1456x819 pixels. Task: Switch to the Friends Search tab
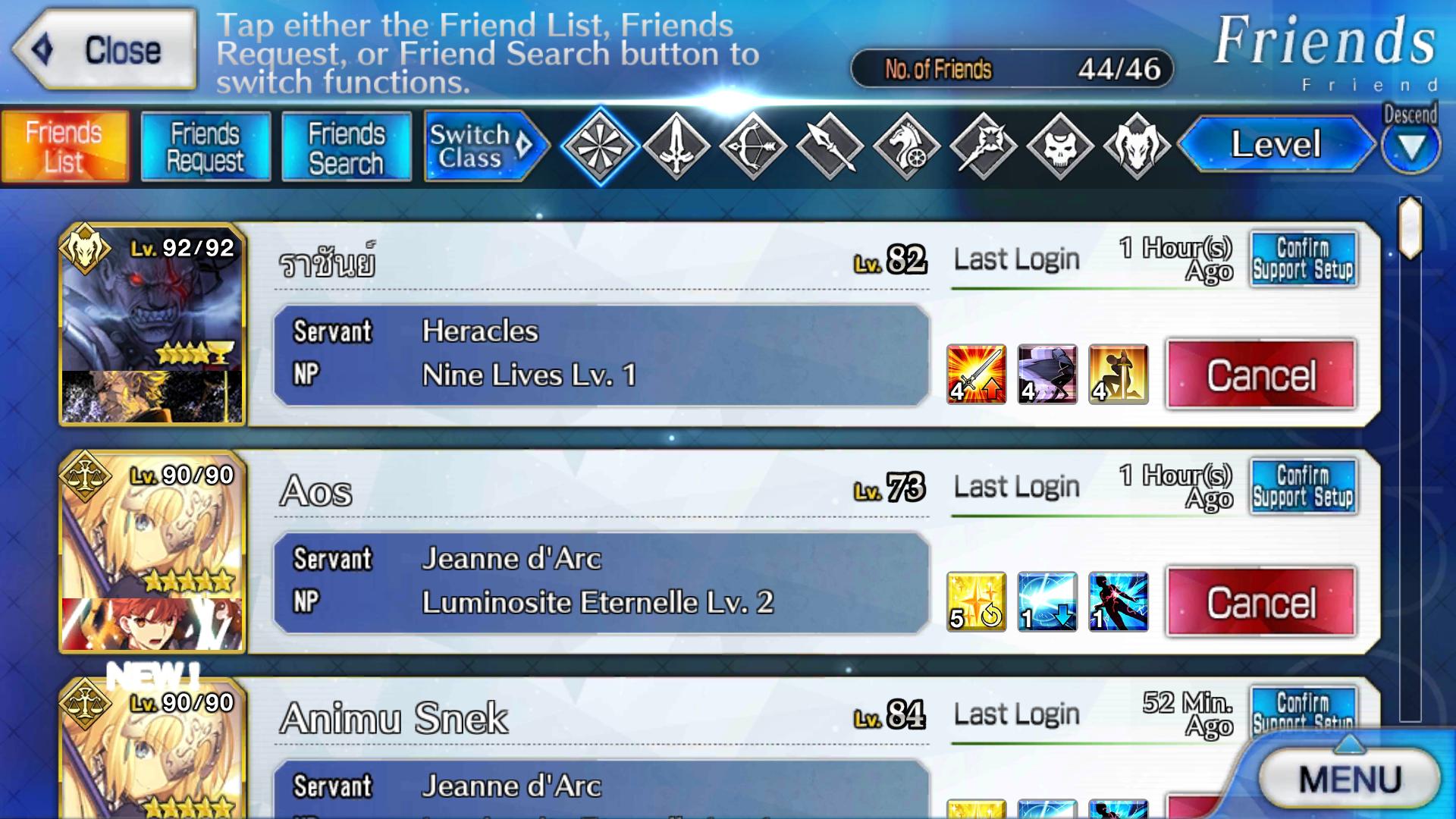pyautogui.click(x=347, y=146)
